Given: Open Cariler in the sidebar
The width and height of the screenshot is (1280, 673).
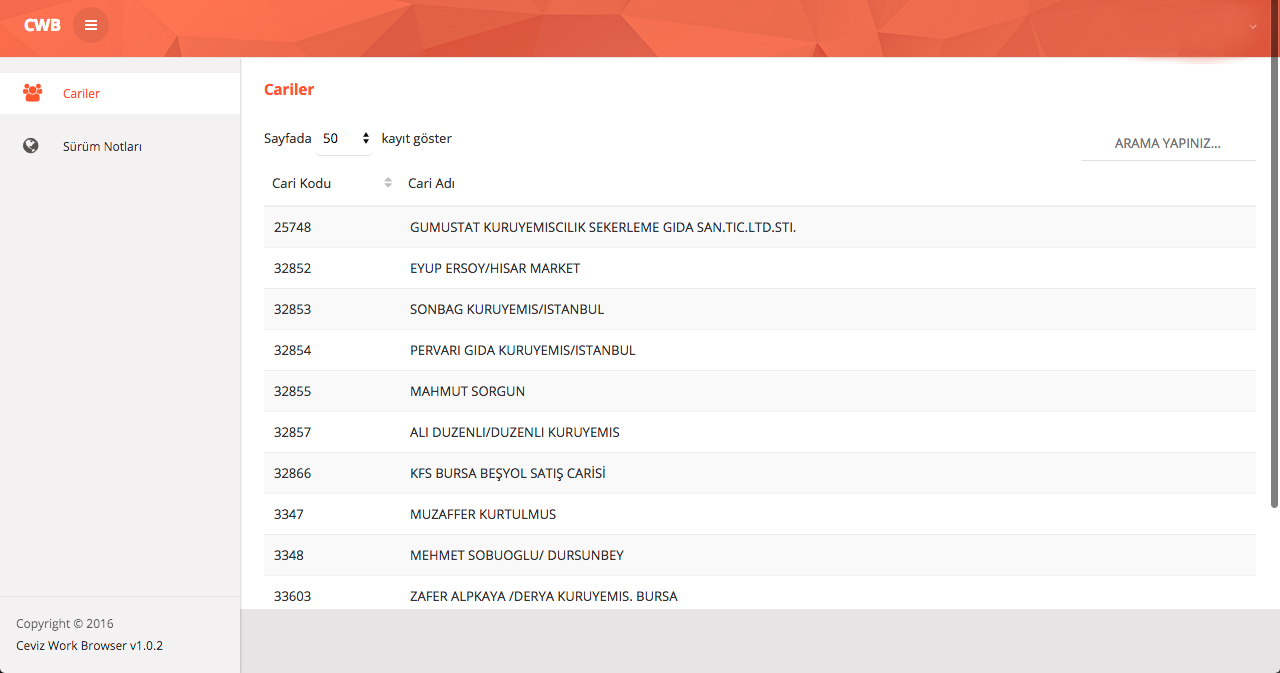Looking at the screenshot, I should [120, 93].
